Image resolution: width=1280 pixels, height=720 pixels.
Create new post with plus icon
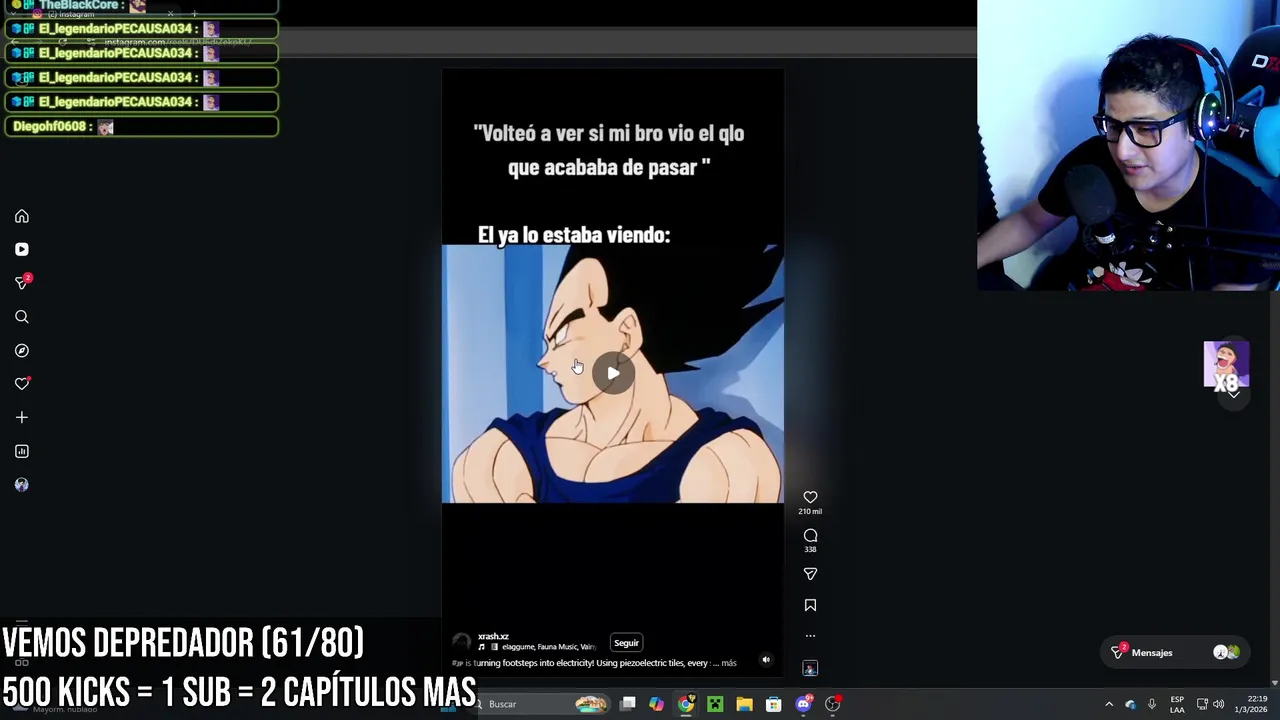coord(22,417)
